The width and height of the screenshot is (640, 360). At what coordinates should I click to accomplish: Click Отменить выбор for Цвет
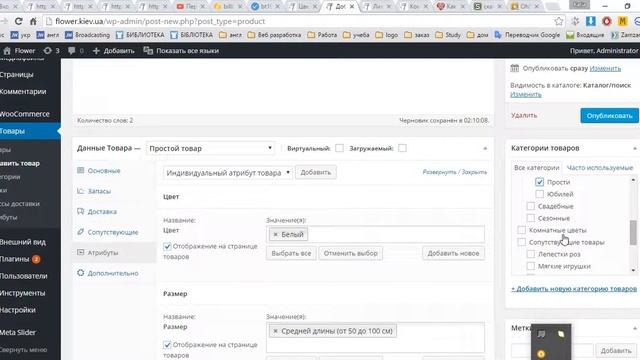pos(350,253)
